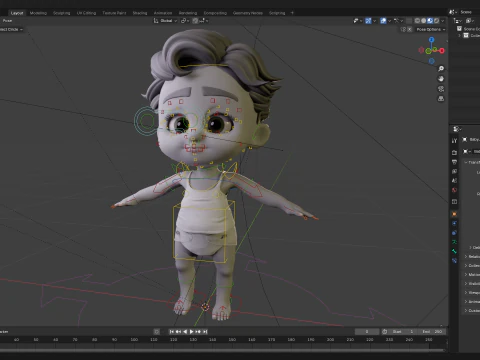Expand the Collection row in outliner
This screenshot has height=360, width=480.
point(460,35)
